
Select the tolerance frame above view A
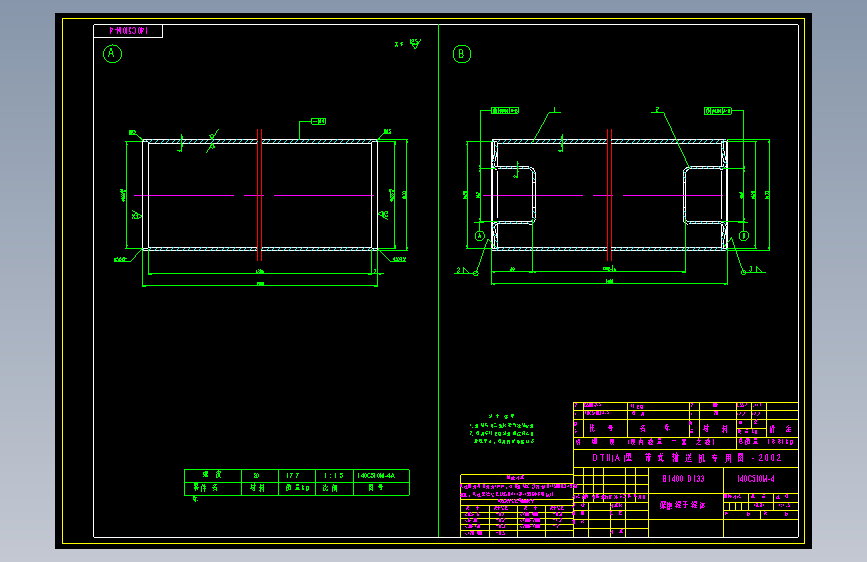[x=318, y=121]
